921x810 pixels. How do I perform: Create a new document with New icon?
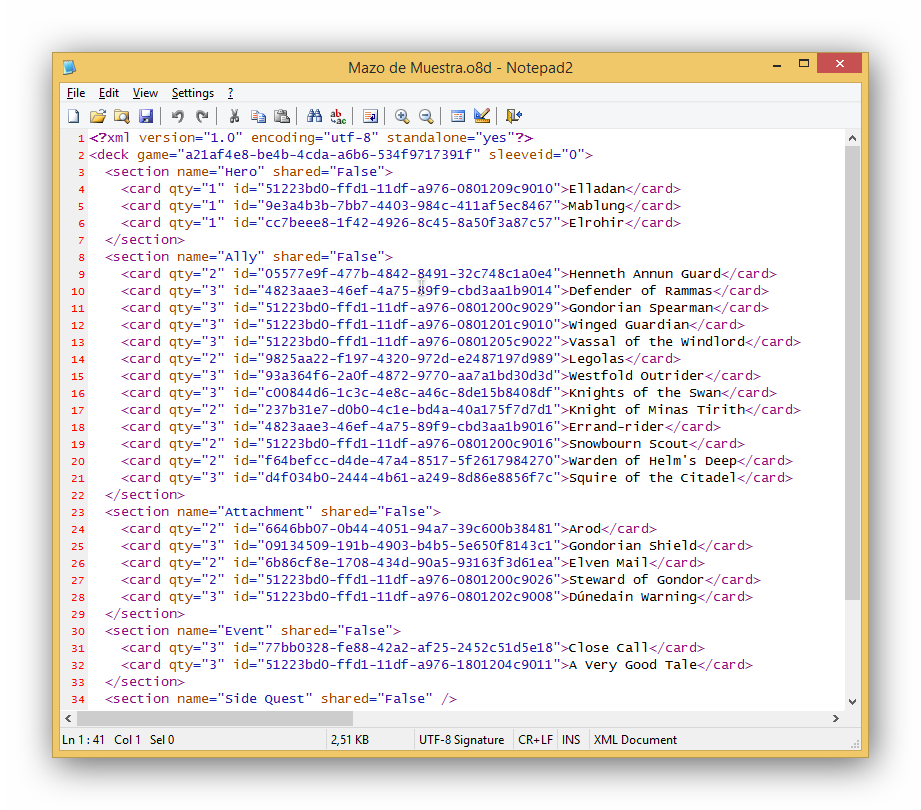pos(74,116)
